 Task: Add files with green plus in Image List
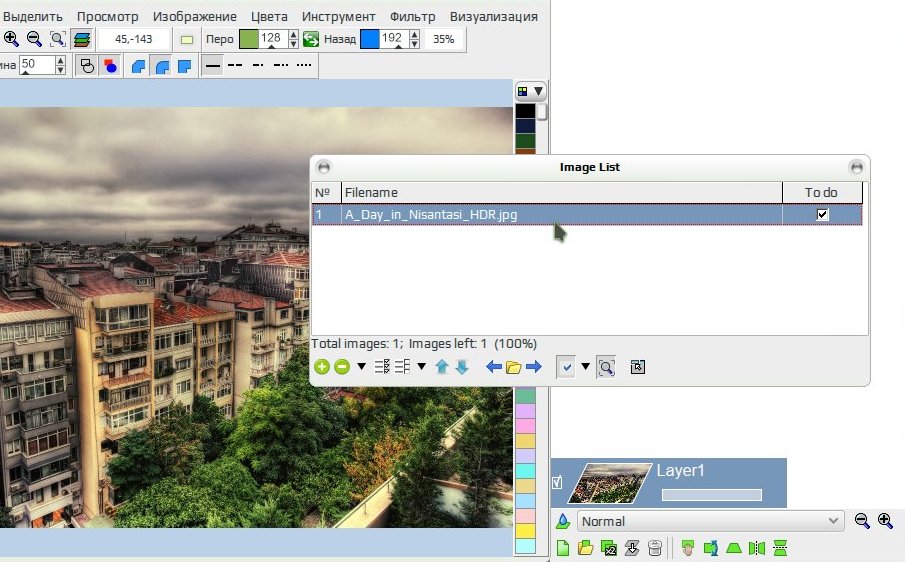(x=322, y=367)
